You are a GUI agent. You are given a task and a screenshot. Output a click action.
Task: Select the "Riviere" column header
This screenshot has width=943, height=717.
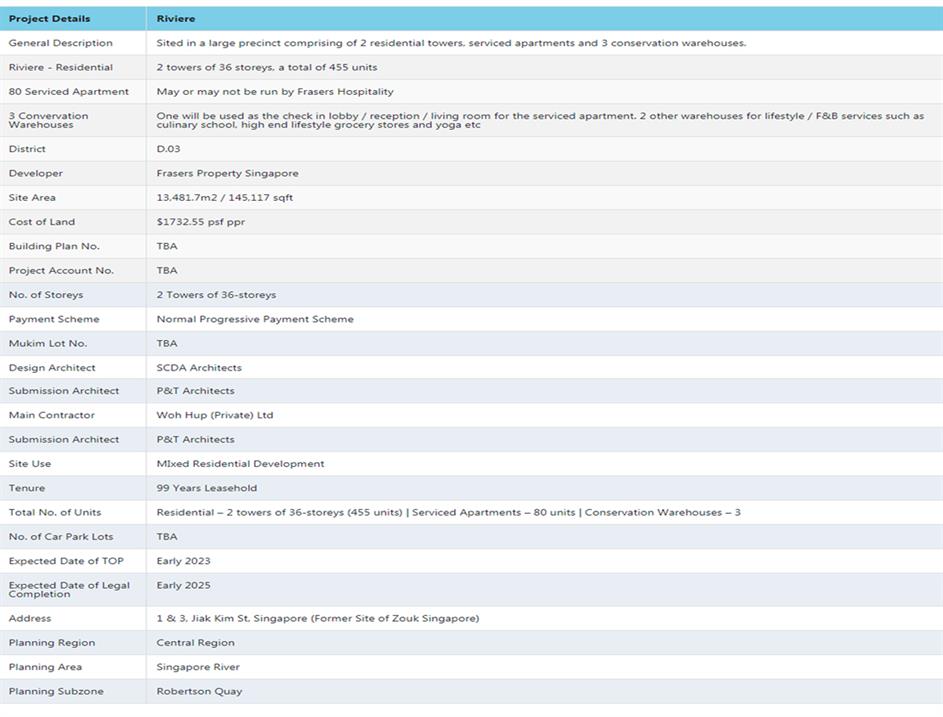(x=176, y=18)
